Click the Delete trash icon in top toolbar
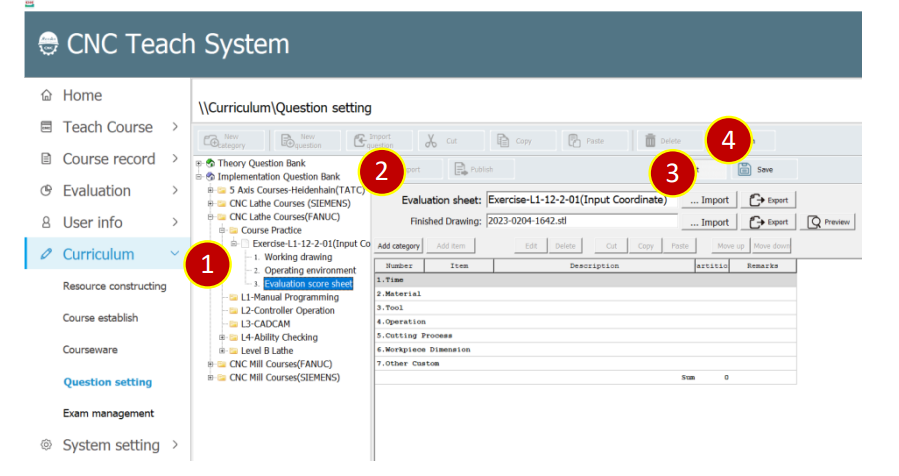Viewport: 899px width, 476px height. [650, 141]
